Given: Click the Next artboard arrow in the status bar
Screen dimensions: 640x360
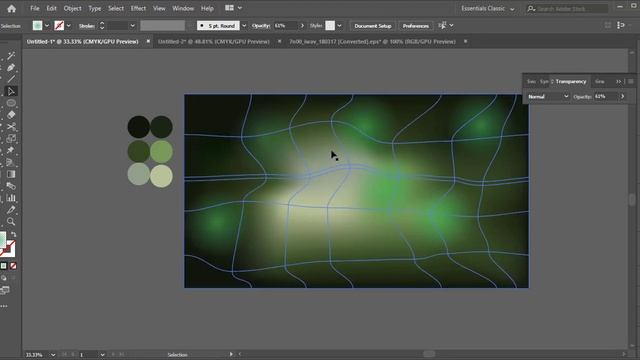Looking at the screenshot, I should click(x=113, y=355).
